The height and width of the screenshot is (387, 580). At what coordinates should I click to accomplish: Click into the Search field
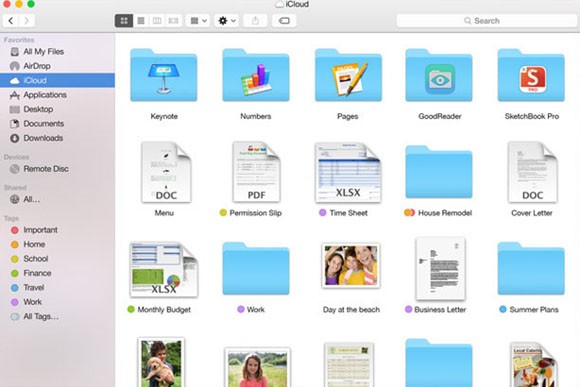(x=486, y=21)
